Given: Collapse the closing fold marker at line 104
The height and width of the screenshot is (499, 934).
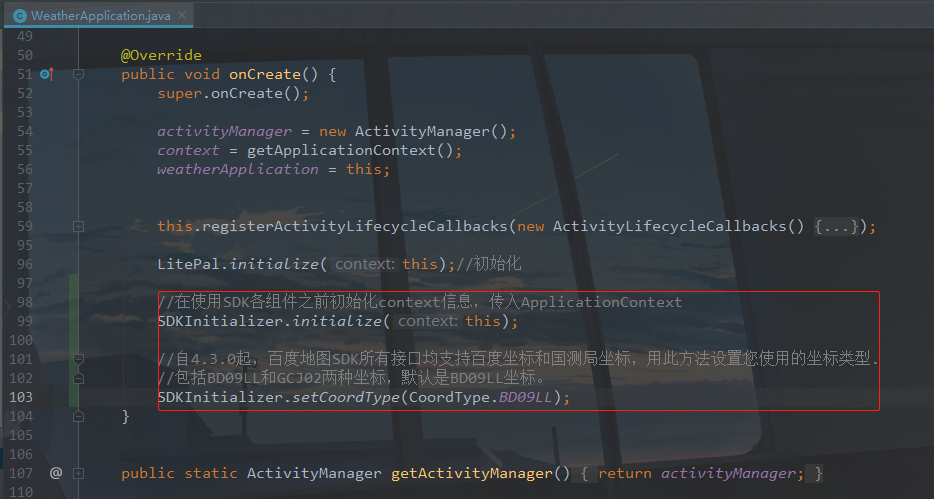Looking at the screenshot, I should [x=78, y=416].
